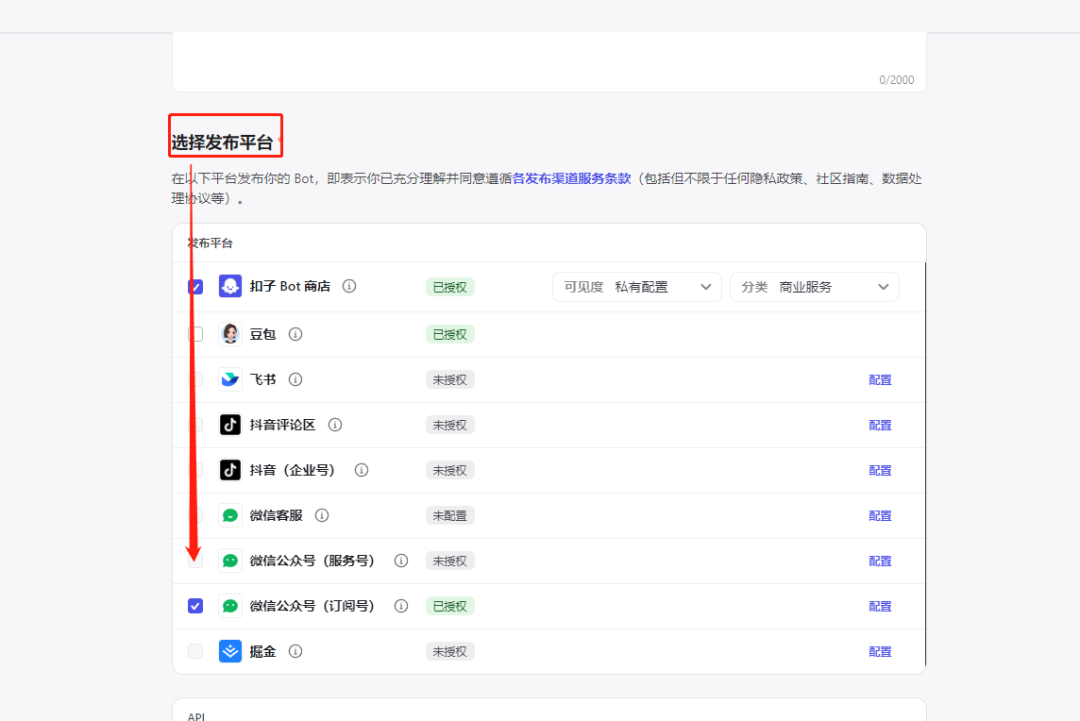Click the 掘金 blue logo icon
This screenshot has width=1080, height=721.
click(230, 651)
